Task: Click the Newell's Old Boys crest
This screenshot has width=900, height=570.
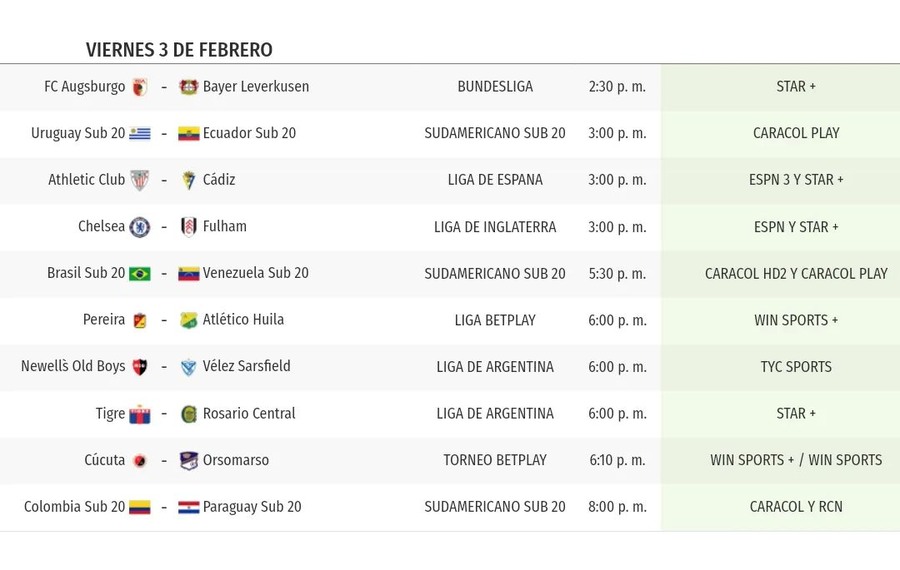Action: pyautogui.click(x=139, y=367)
